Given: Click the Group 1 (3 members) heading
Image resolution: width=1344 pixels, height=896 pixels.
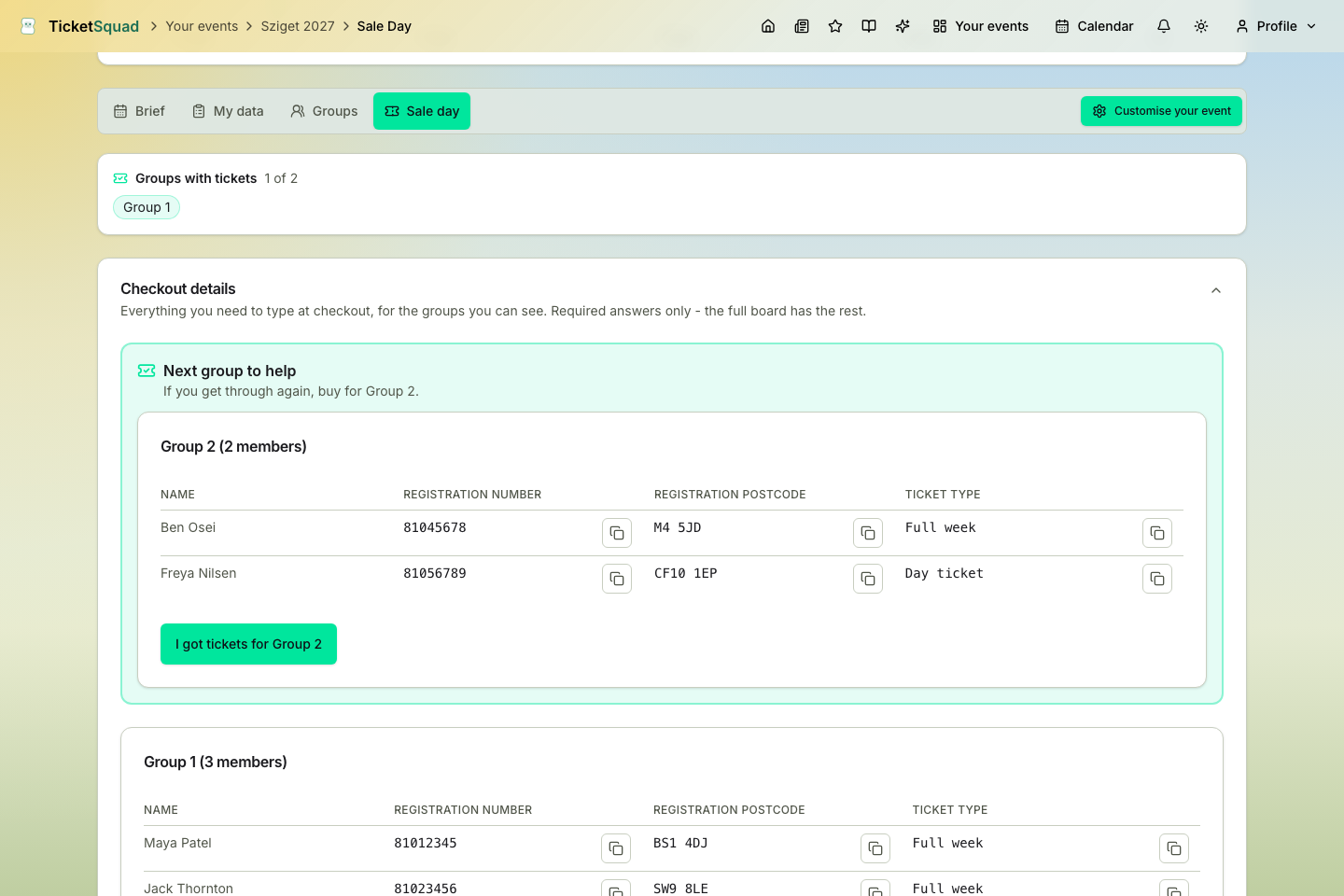Looking at the screenshot, I should point(216,762).
